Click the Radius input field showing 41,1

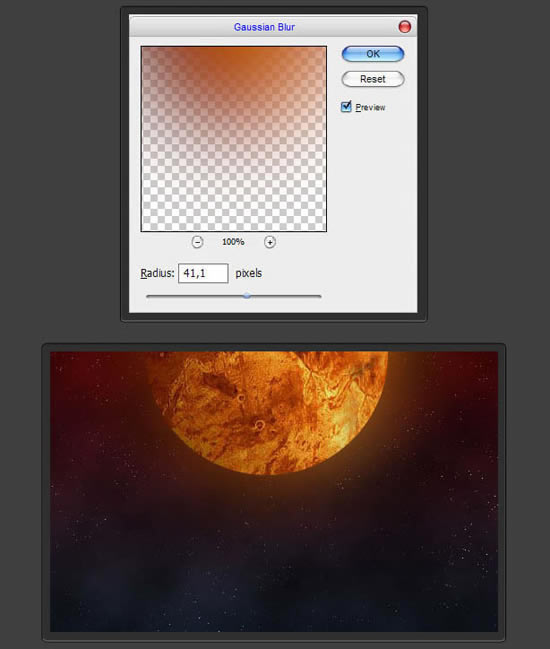pos(203,273)
